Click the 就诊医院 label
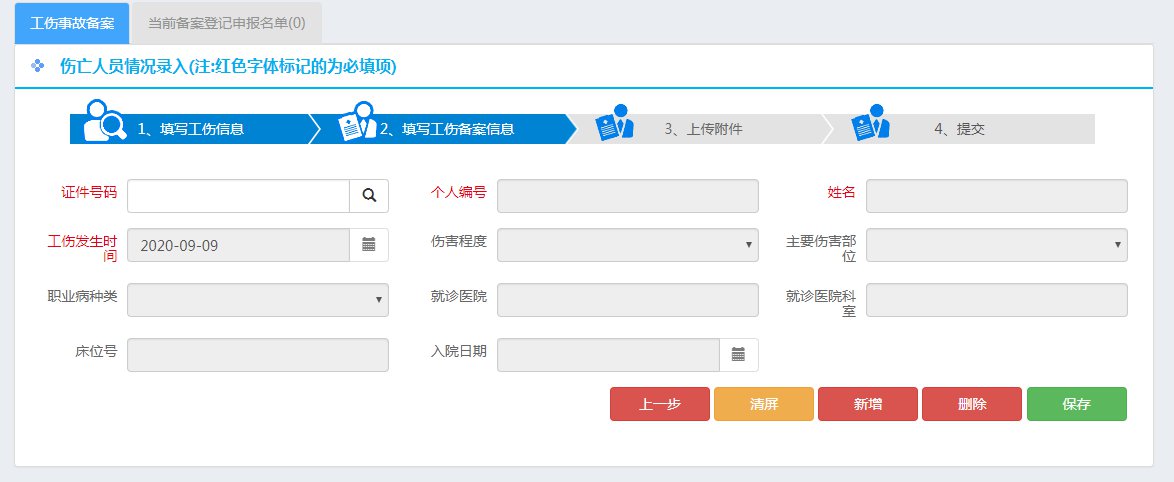 click(x=458, y=296)
